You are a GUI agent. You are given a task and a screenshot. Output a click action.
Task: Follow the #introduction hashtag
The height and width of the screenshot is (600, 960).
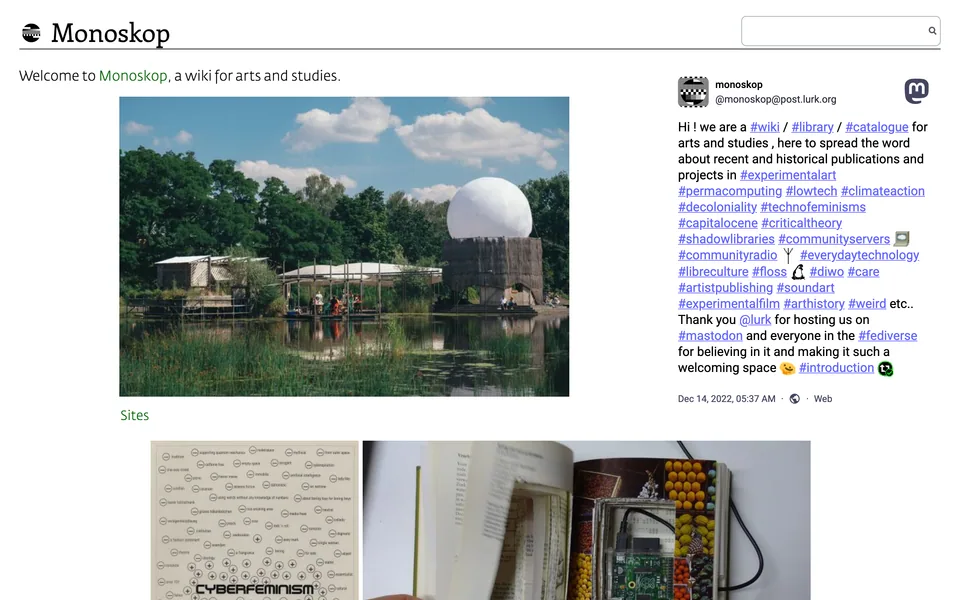click(x=836, y=367)
